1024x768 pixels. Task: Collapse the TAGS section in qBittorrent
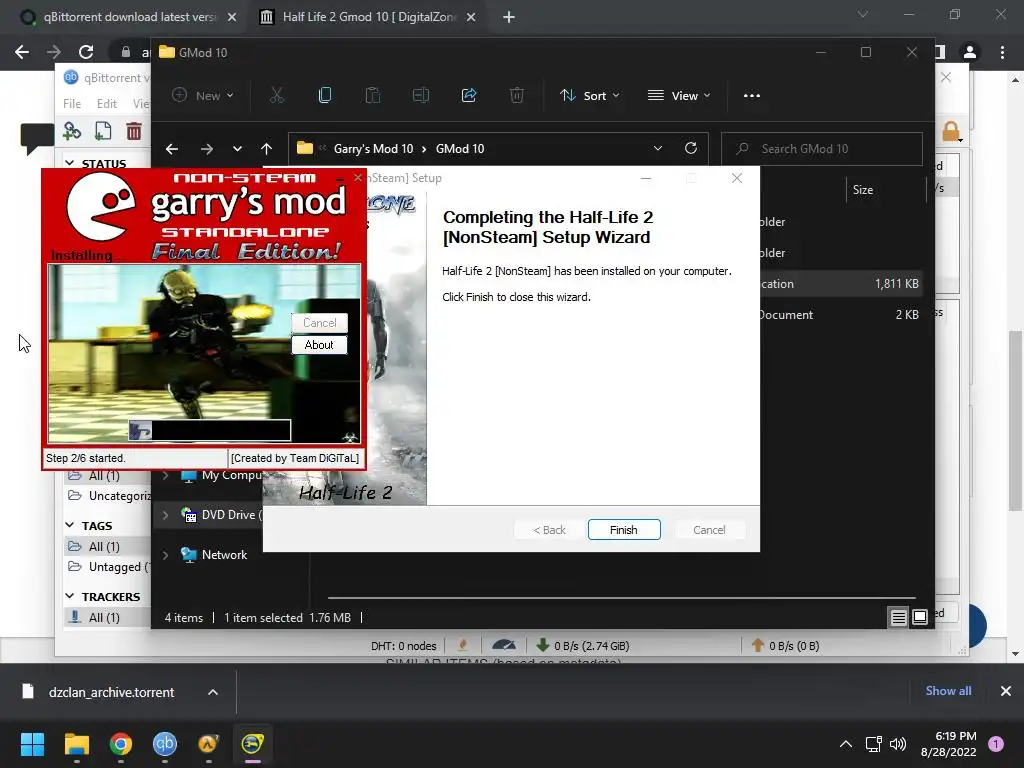pyautogui.click(x=70, y=525)
